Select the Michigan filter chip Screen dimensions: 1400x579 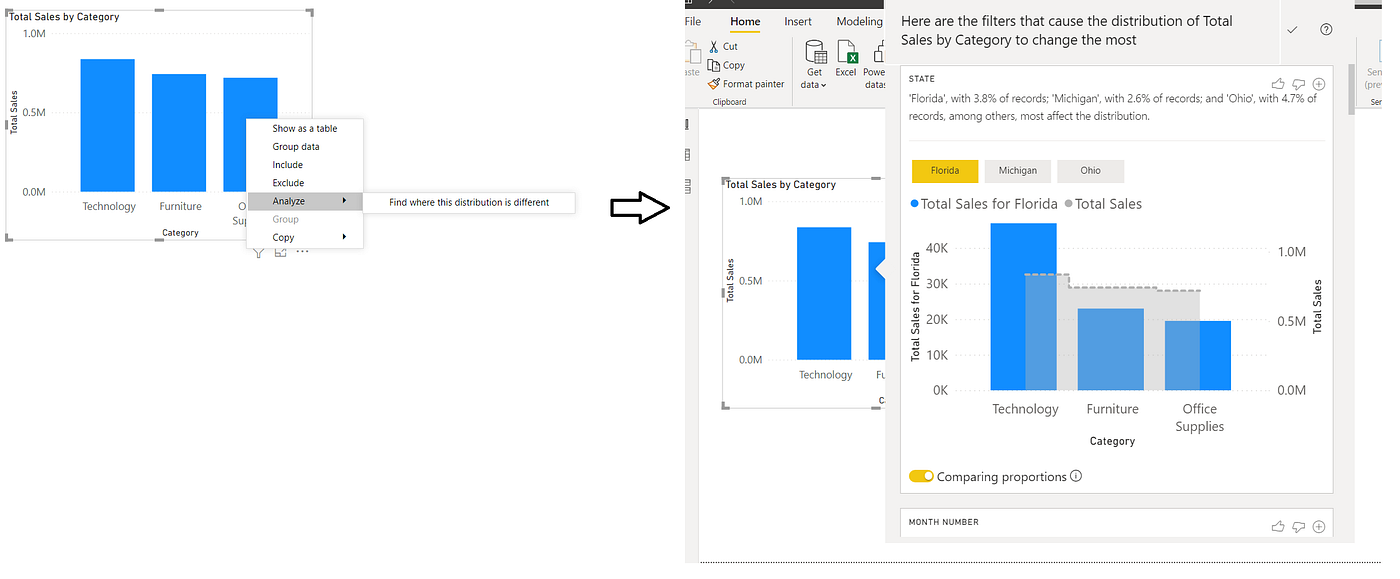coord(1017,170)
